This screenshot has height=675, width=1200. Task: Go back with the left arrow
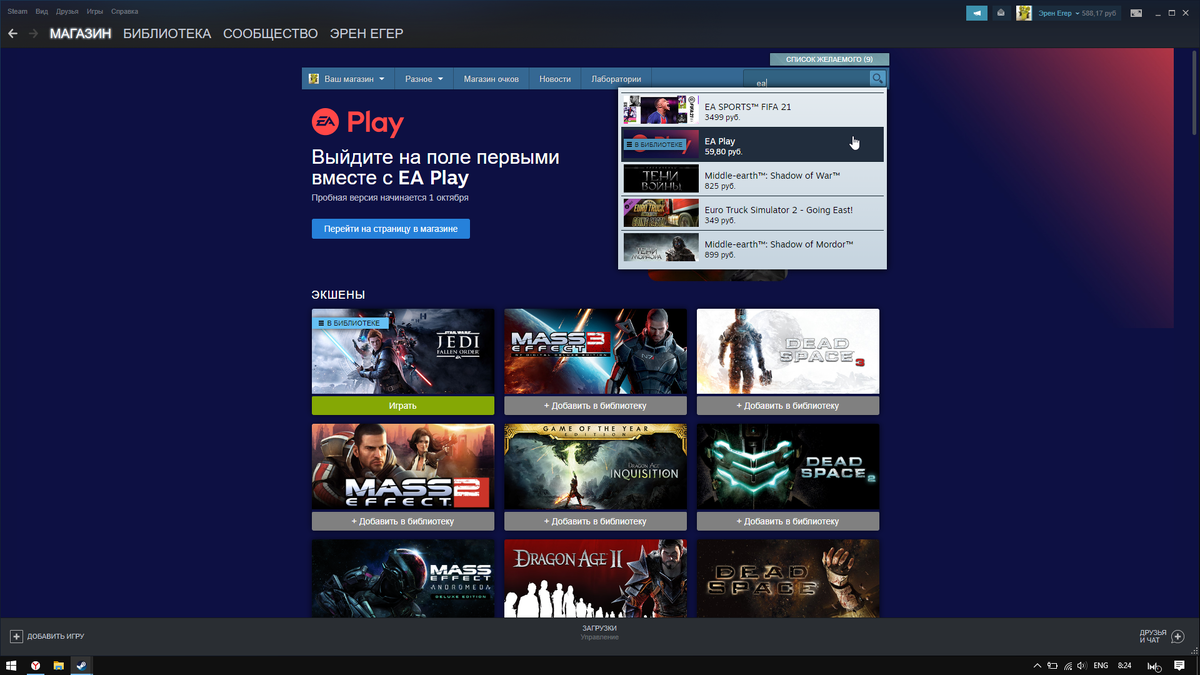tap(12, 33)
